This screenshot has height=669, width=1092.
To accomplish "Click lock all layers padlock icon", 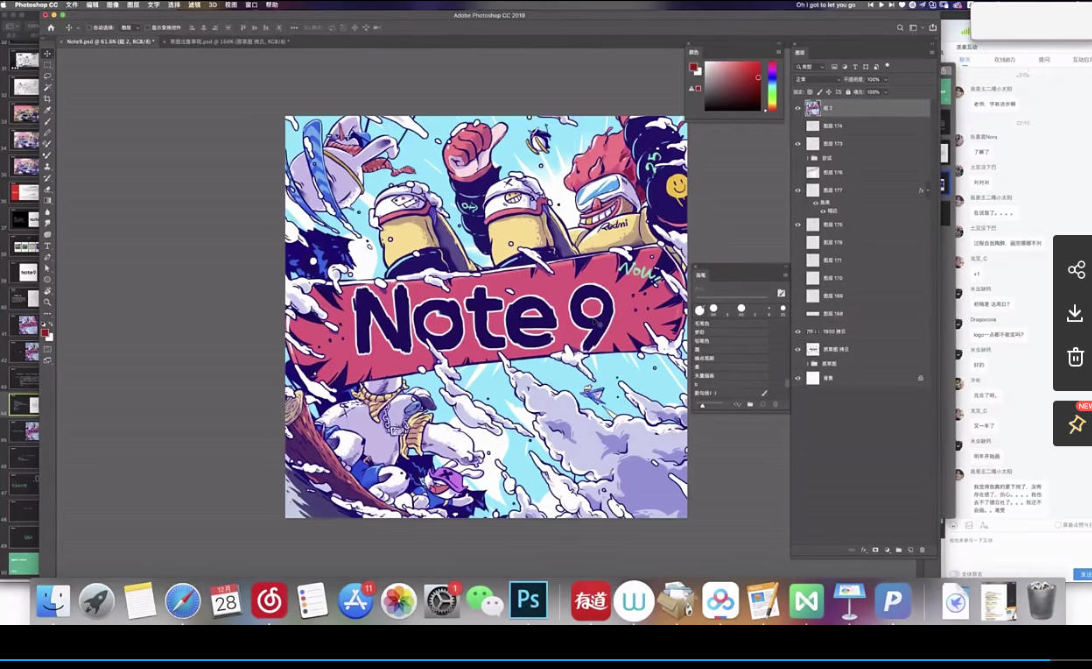I will pyautogui.click(x=848, y=92).
